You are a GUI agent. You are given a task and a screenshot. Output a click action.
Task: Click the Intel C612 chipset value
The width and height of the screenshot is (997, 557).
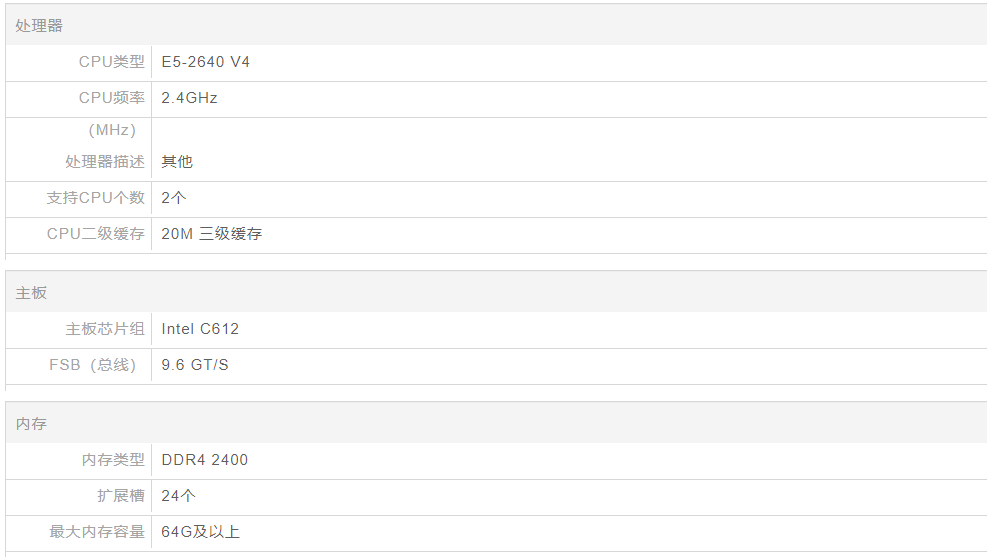pyautogui.click(x=200, y=329)
